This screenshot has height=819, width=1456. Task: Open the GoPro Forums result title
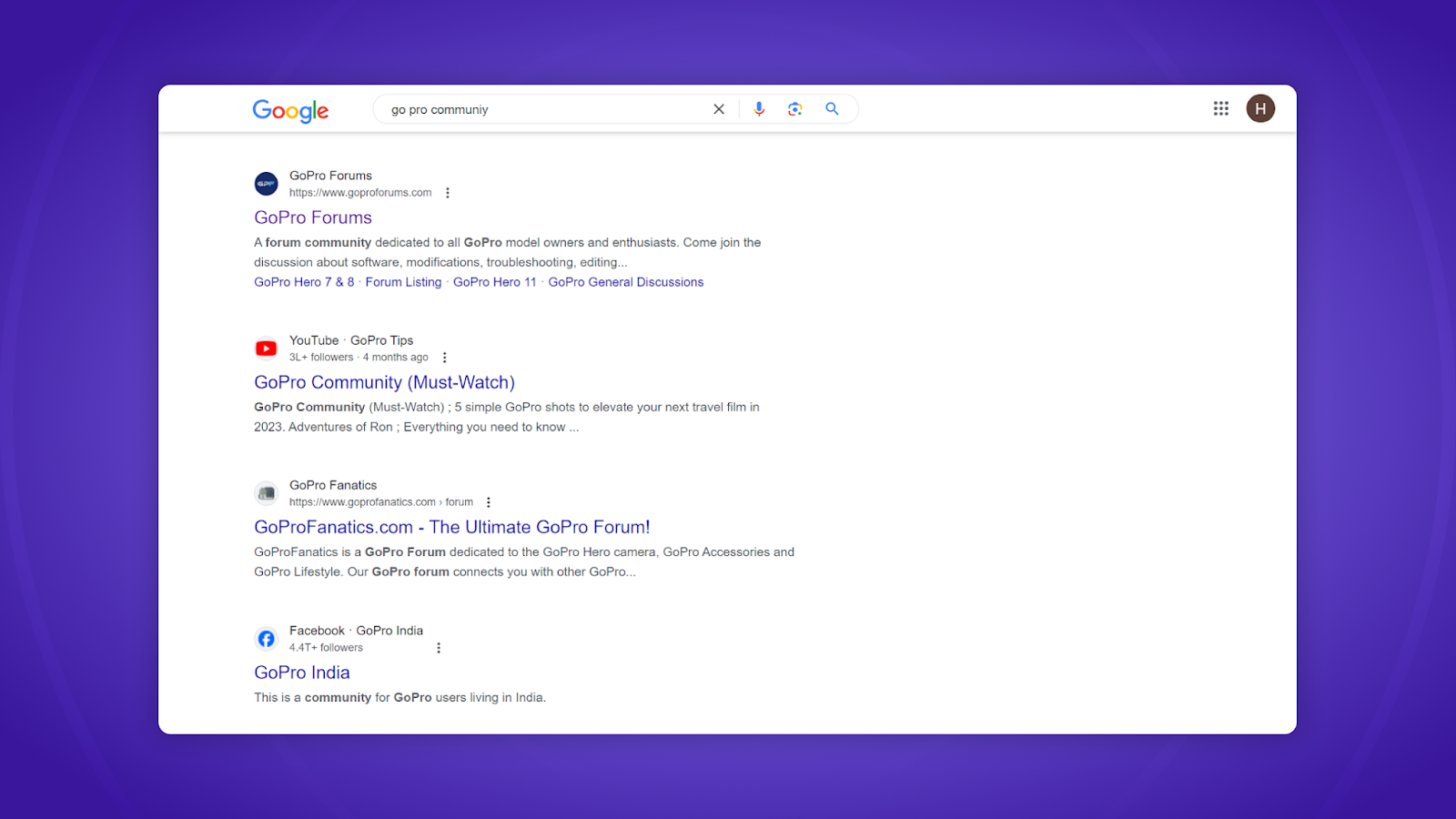coord(313,217)
